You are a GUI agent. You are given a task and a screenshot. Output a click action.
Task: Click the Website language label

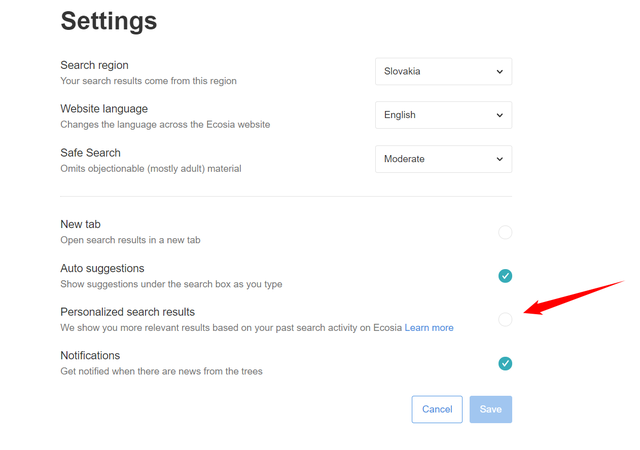pos(104,109)
